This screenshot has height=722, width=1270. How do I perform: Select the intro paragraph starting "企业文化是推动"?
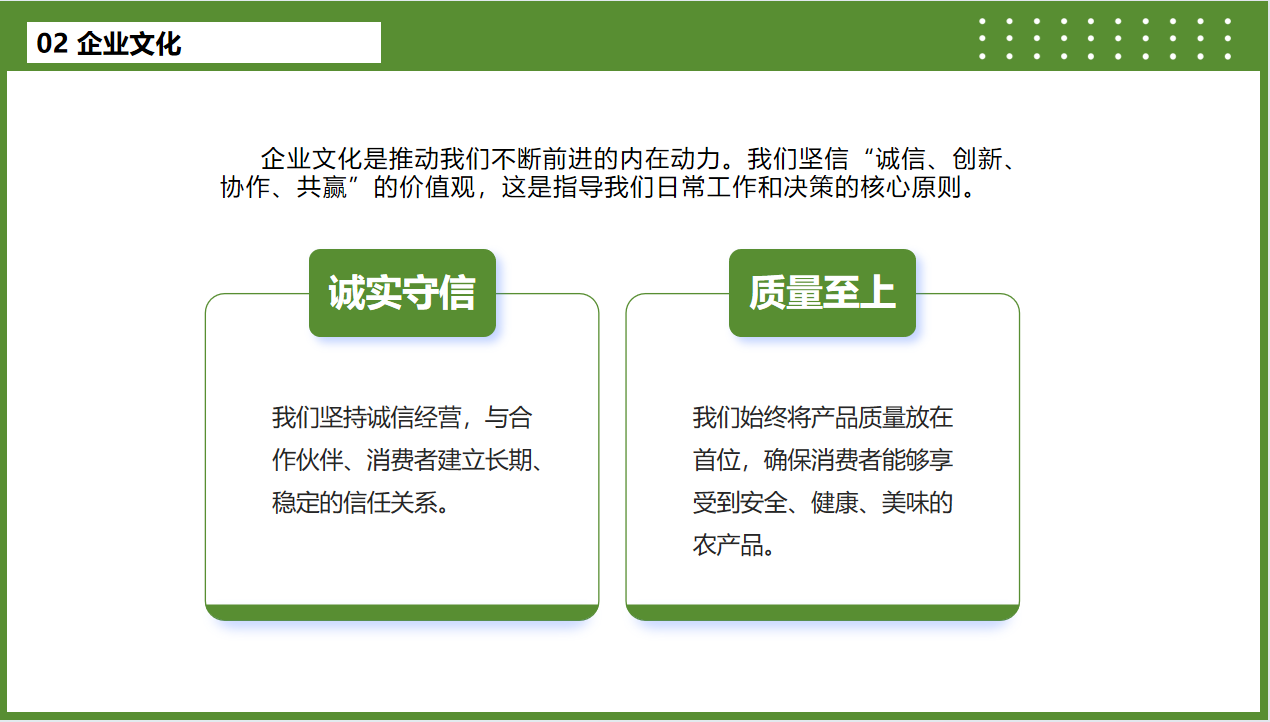pos(618,173)
